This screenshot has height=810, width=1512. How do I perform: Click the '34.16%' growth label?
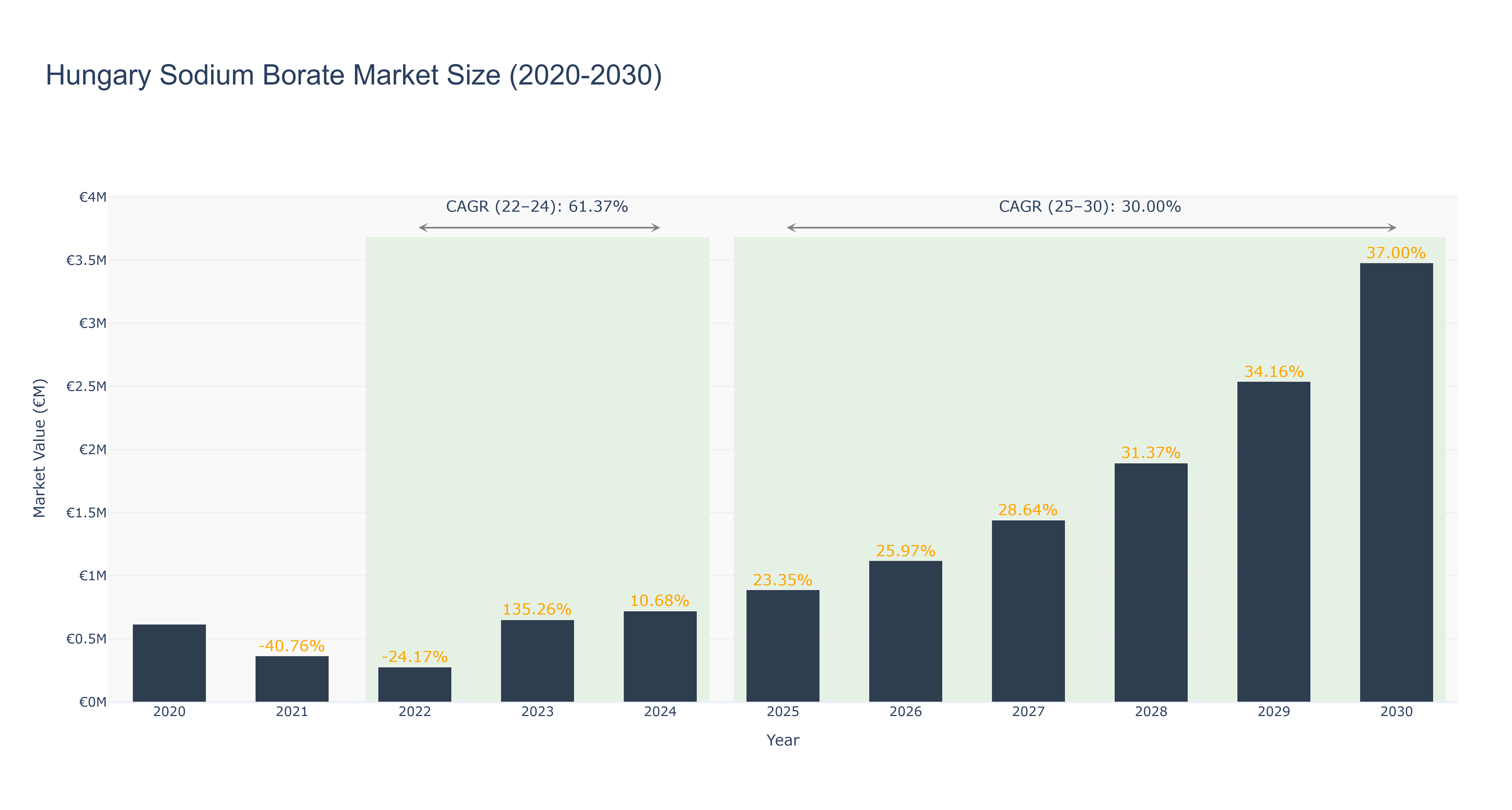click(1273, 372)
